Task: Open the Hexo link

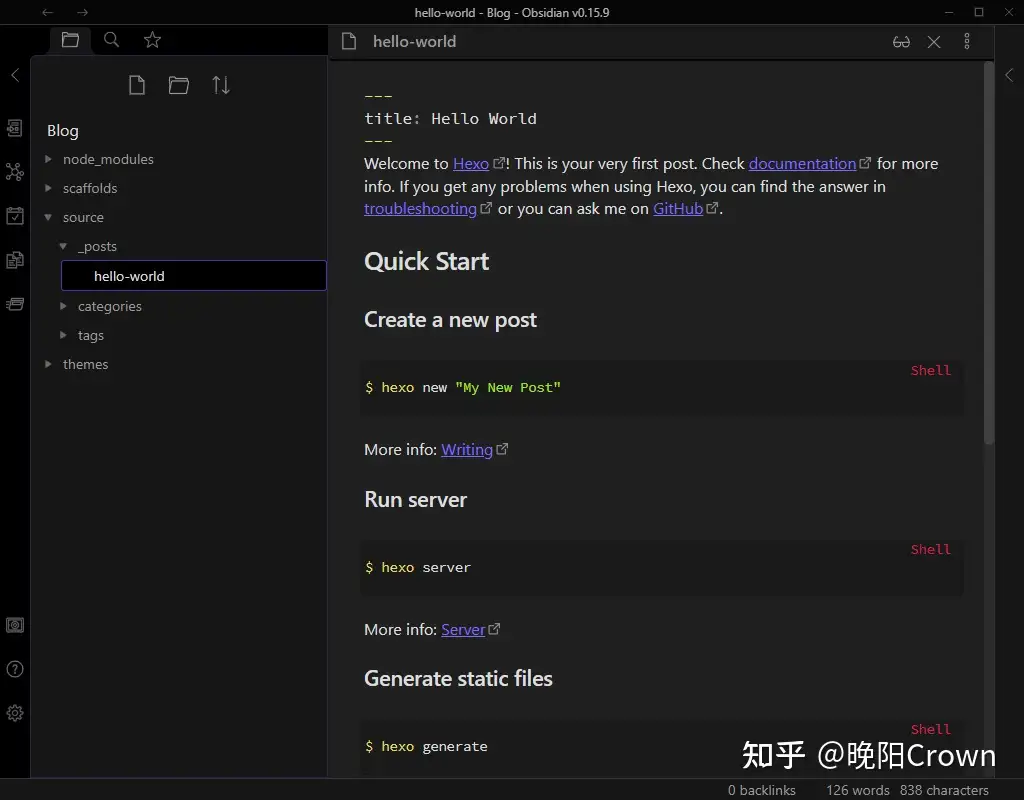Action: click(471, 163)
